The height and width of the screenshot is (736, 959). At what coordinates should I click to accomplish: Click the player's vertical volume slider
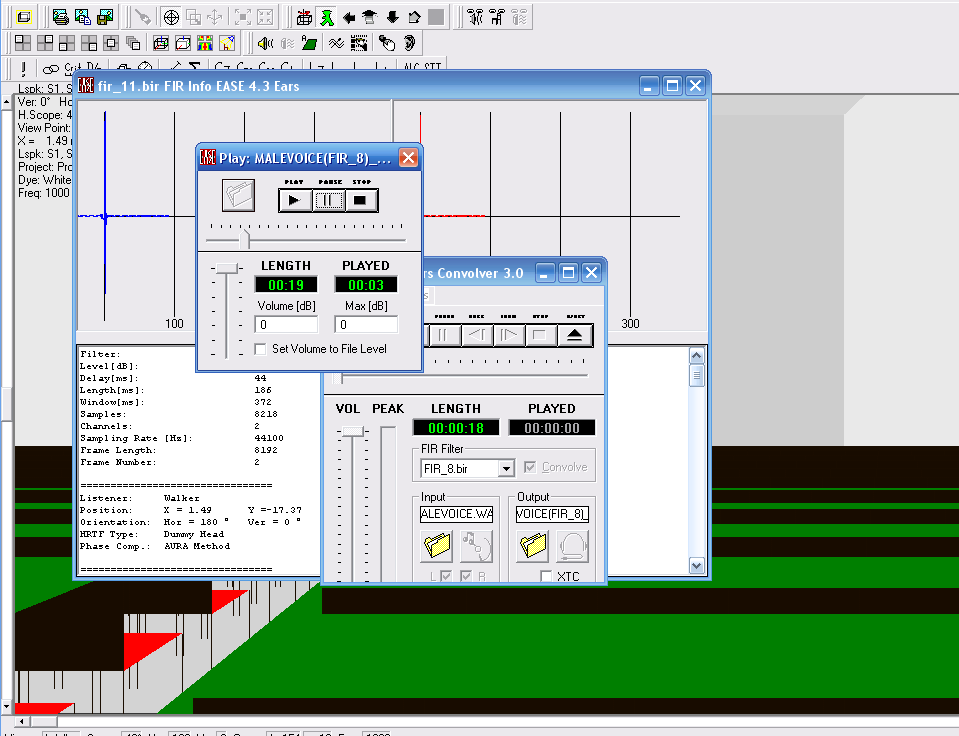pos(226,269)
